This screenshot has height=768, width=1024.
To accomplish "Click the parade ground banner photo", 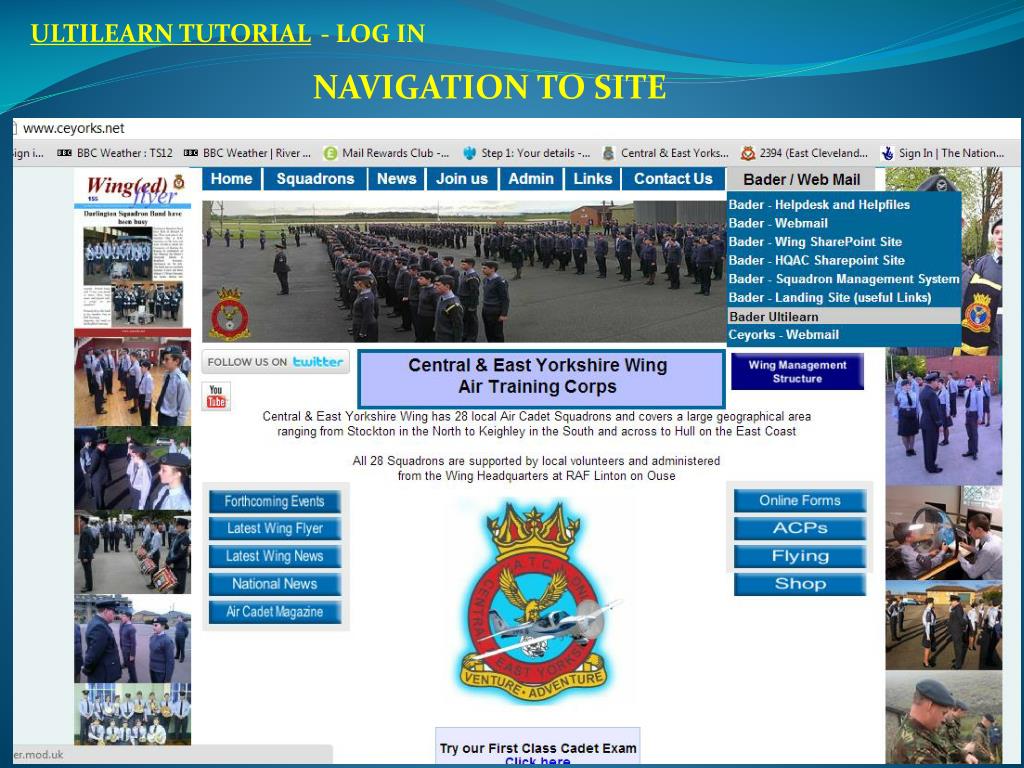I will click(464, 272).
